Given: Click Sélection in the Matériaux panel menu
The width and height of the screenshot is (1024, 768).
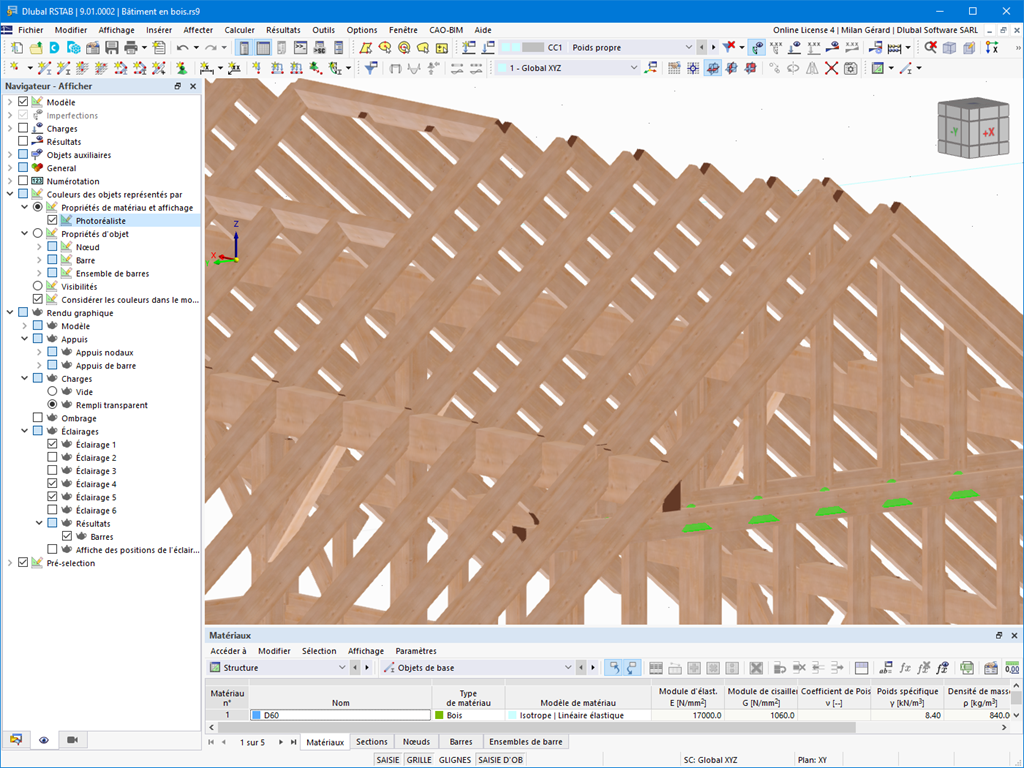Looking at the screenshot, I should pyautogui.click(x=319, y=651).
